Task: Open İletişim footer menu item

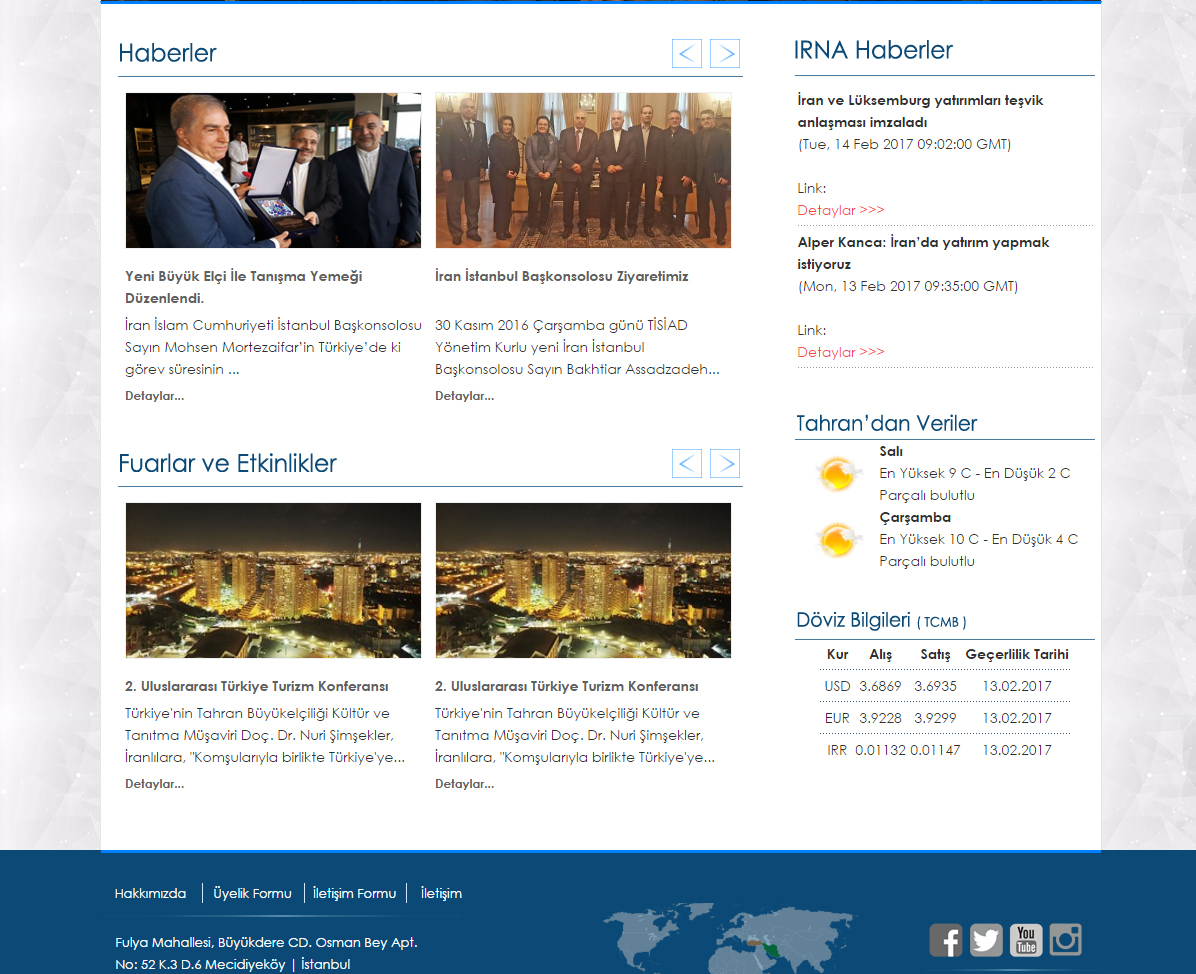Action: click(441, 893)
